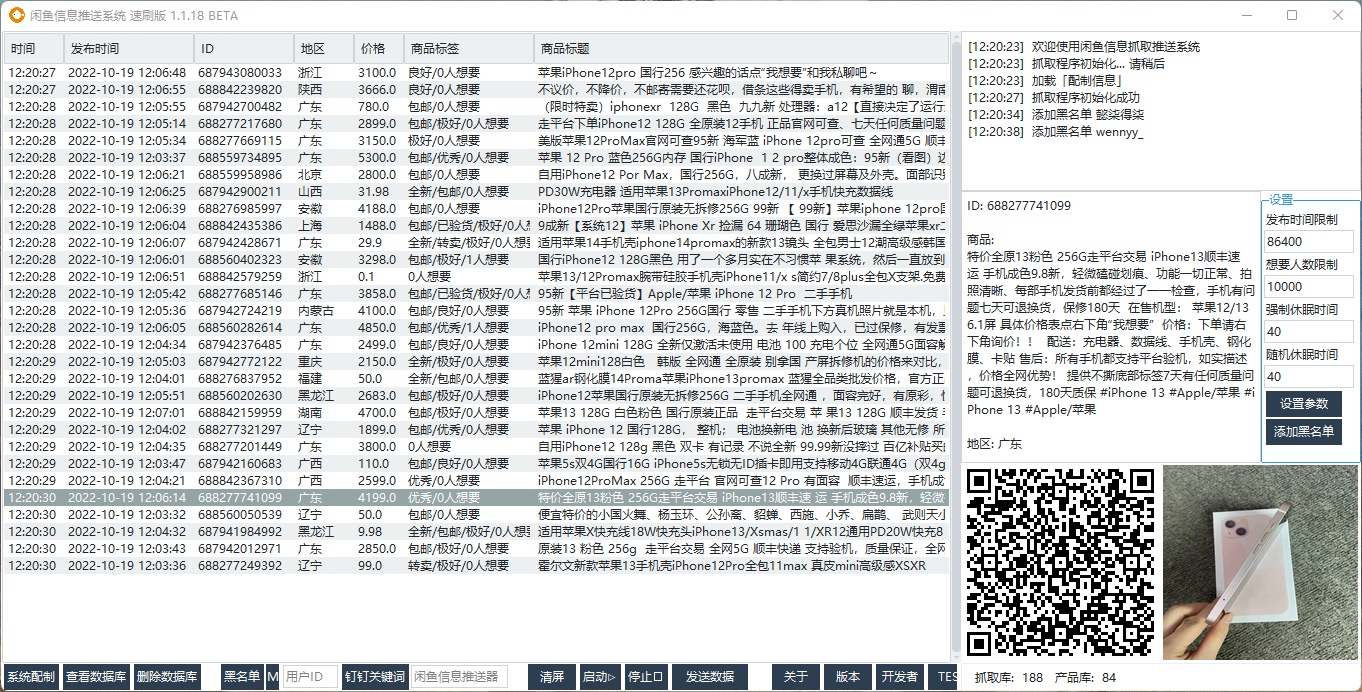Focus the 随机休眠时间 value field
The image size is (1362, 692).
click(x=1309, y=377)
